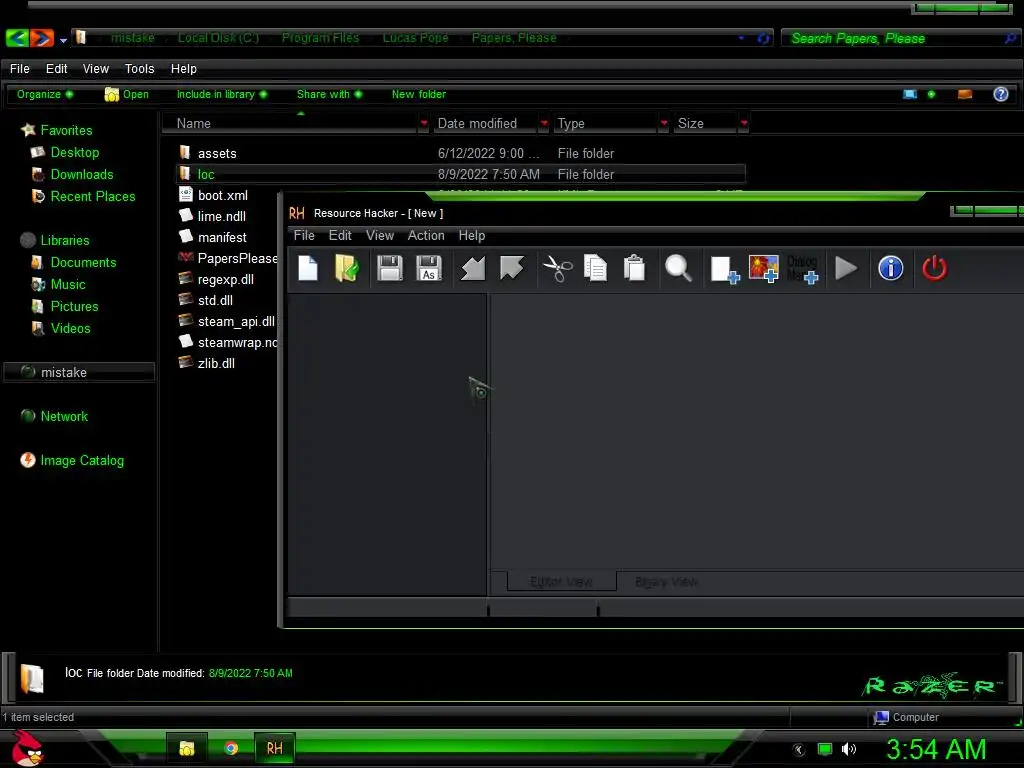Viewport: 1024px width, 768px height.
Task: Click the Open button in Explorer toolbar
Action: (x=127, y=95)
